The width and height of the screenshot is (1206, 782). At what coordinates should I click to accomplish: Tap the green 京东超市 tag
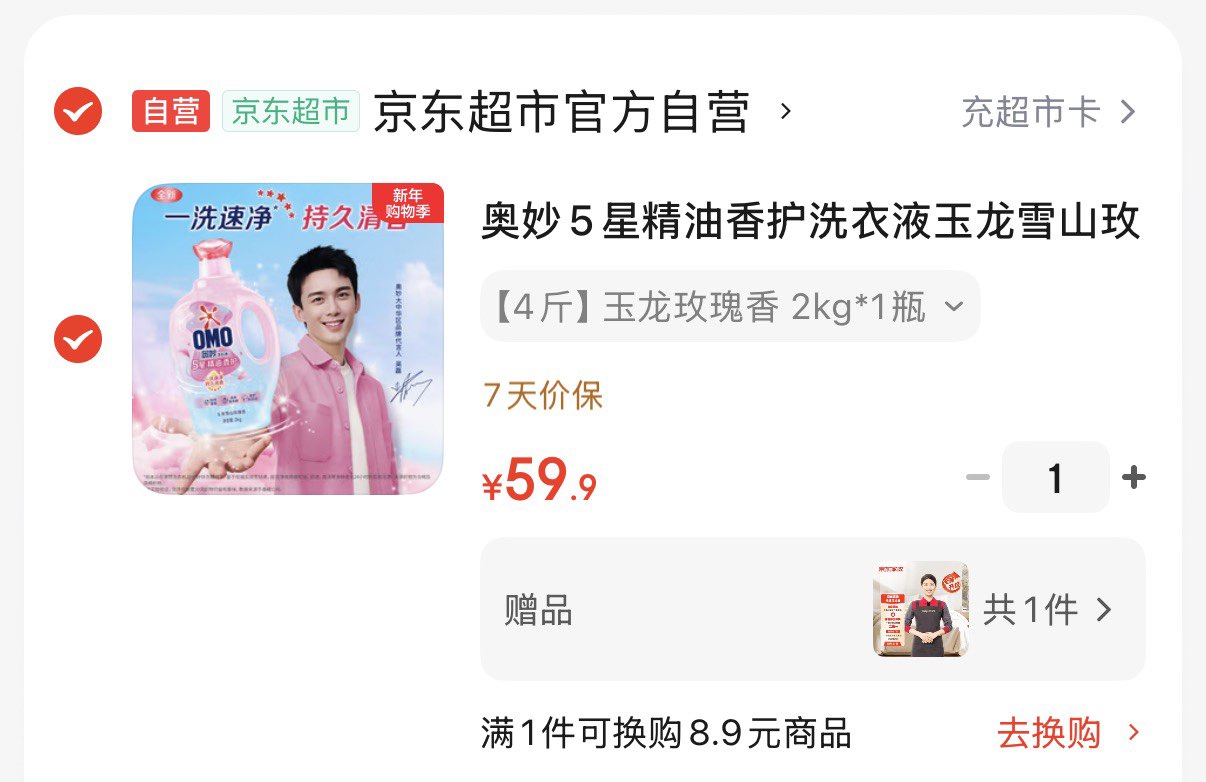pos(291,111)
